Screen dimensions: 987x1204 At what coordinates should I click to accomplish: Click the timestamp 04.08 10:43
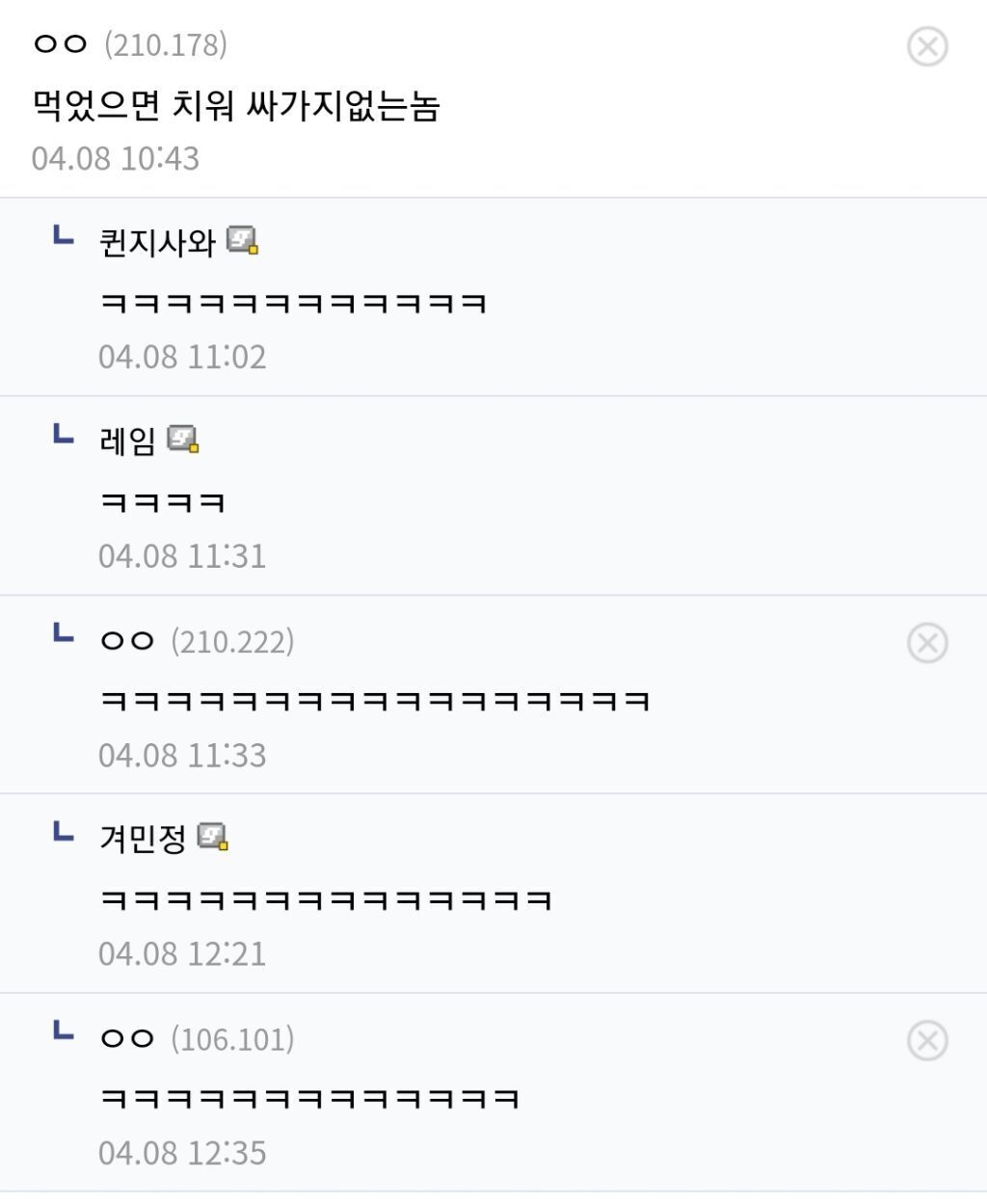coord(116,158)
